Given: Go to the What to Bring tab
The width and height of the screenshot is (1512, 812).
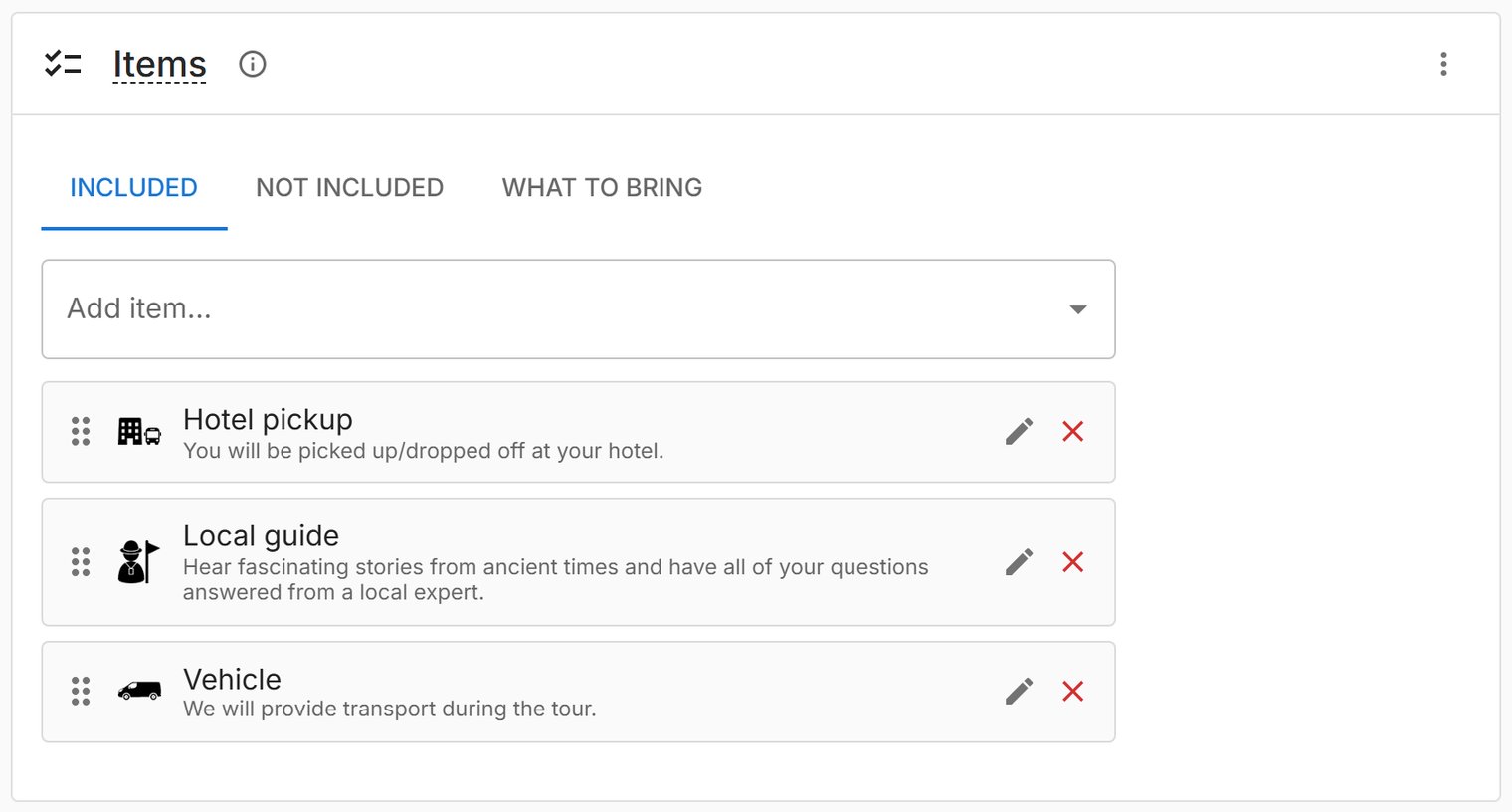Looking at the screenshot, I should pyautogui.click(x=602, y=188).
